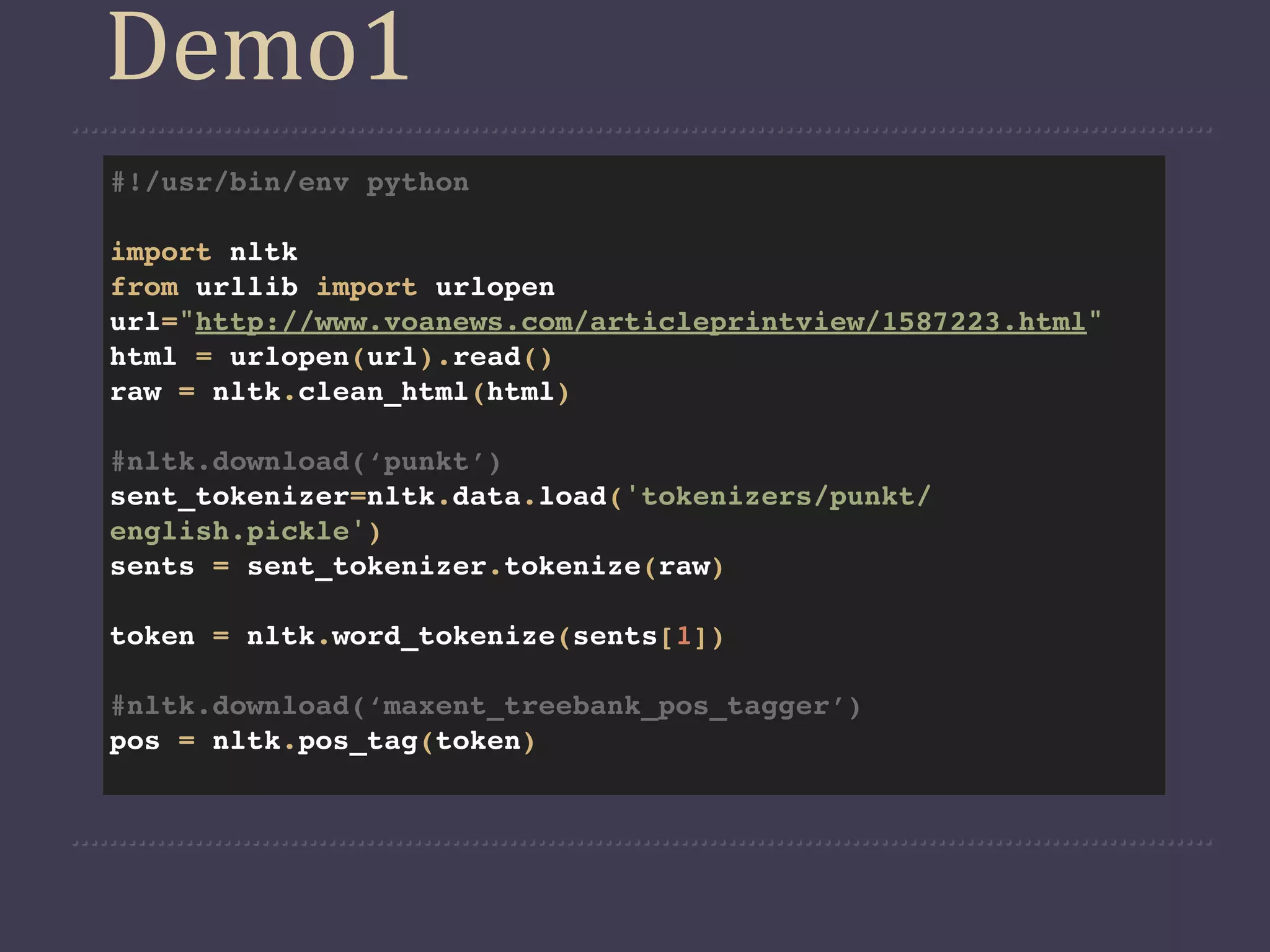Select the shebang line '#!/usr/bin/env python'
Image resolution: width=1270 pixels, height=952 pixels.
tap(290, 183)
